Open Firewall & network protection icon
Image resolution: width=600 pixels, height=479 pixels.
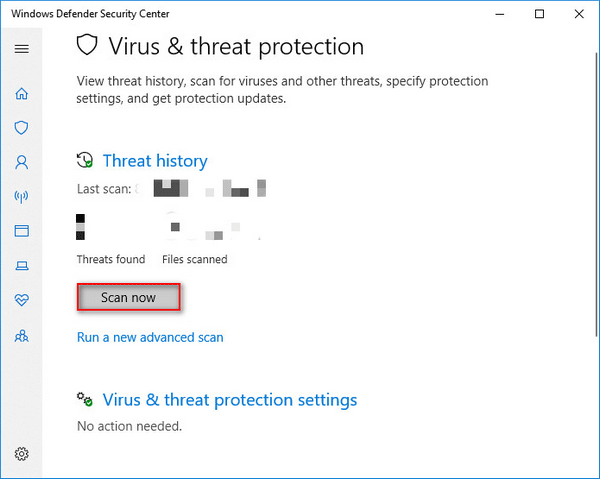click(21, 197)
